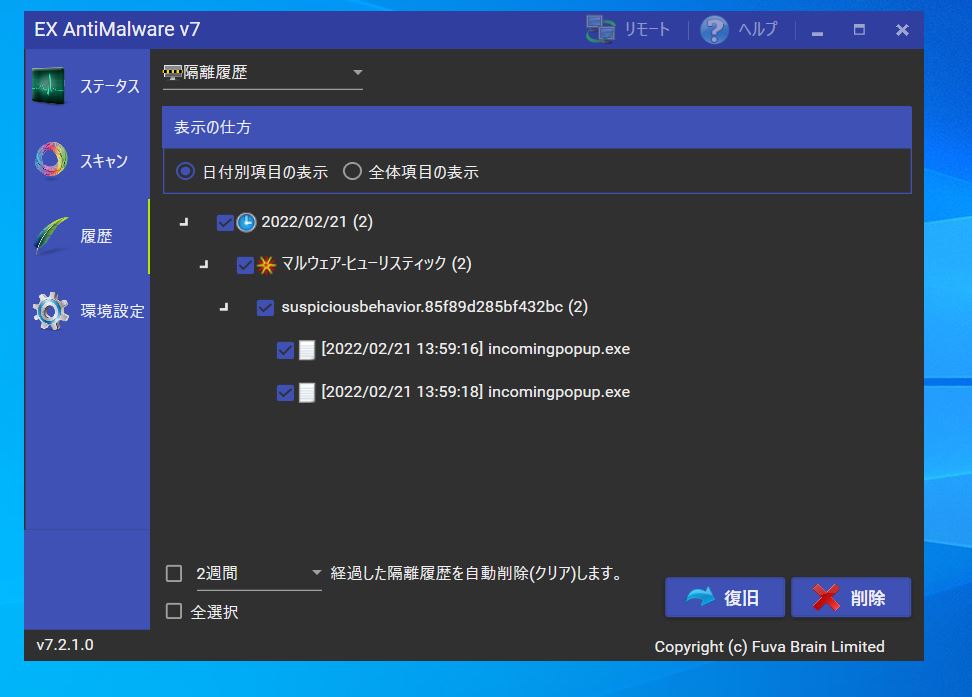Click the 環境設定 gear icon

pyautogui.click(x=51, y=310)
